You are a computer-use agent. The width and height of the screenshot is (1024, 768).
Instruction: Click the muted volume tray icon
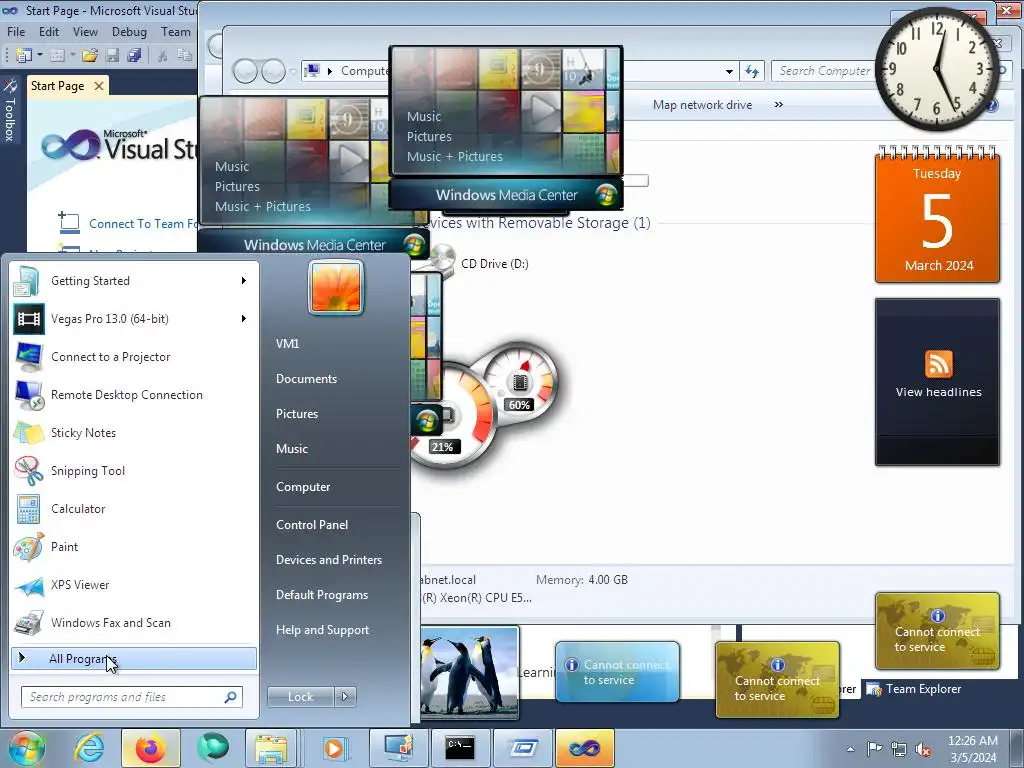923,749
